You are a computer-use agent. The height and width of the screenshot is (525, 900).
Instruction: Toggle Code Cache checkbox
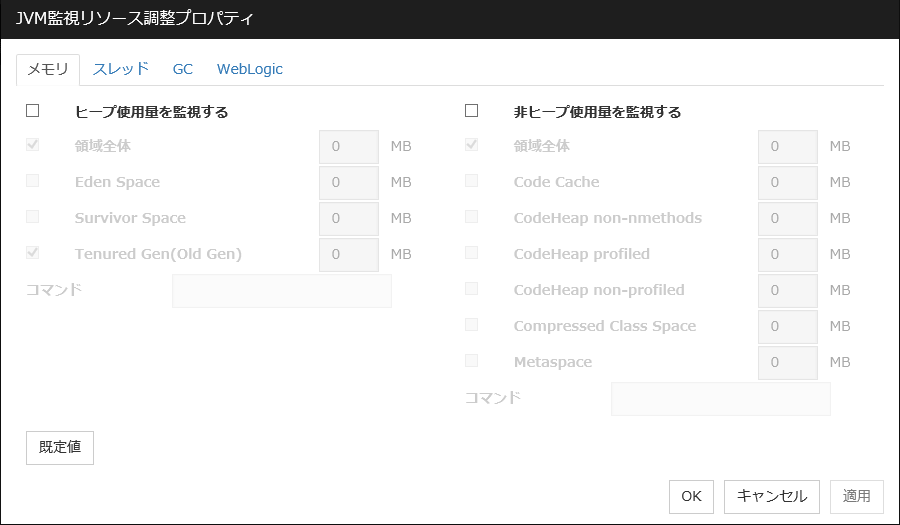472,181
